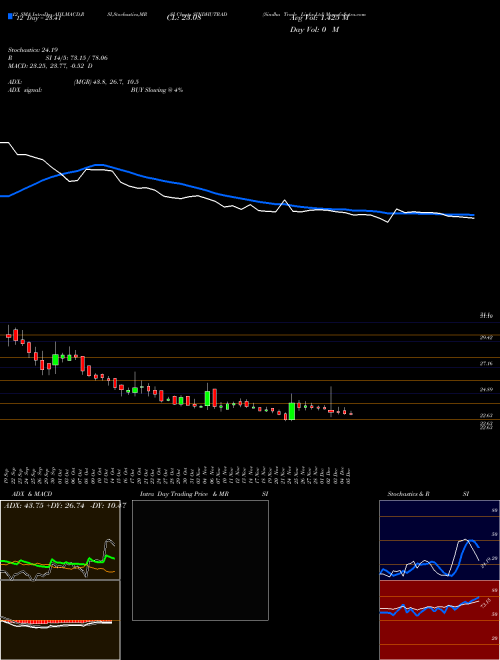The width and height of the screenshot is (500, 660).
Task: Click the 'CL: 23.08' closing price label
Action: point(184,18)
